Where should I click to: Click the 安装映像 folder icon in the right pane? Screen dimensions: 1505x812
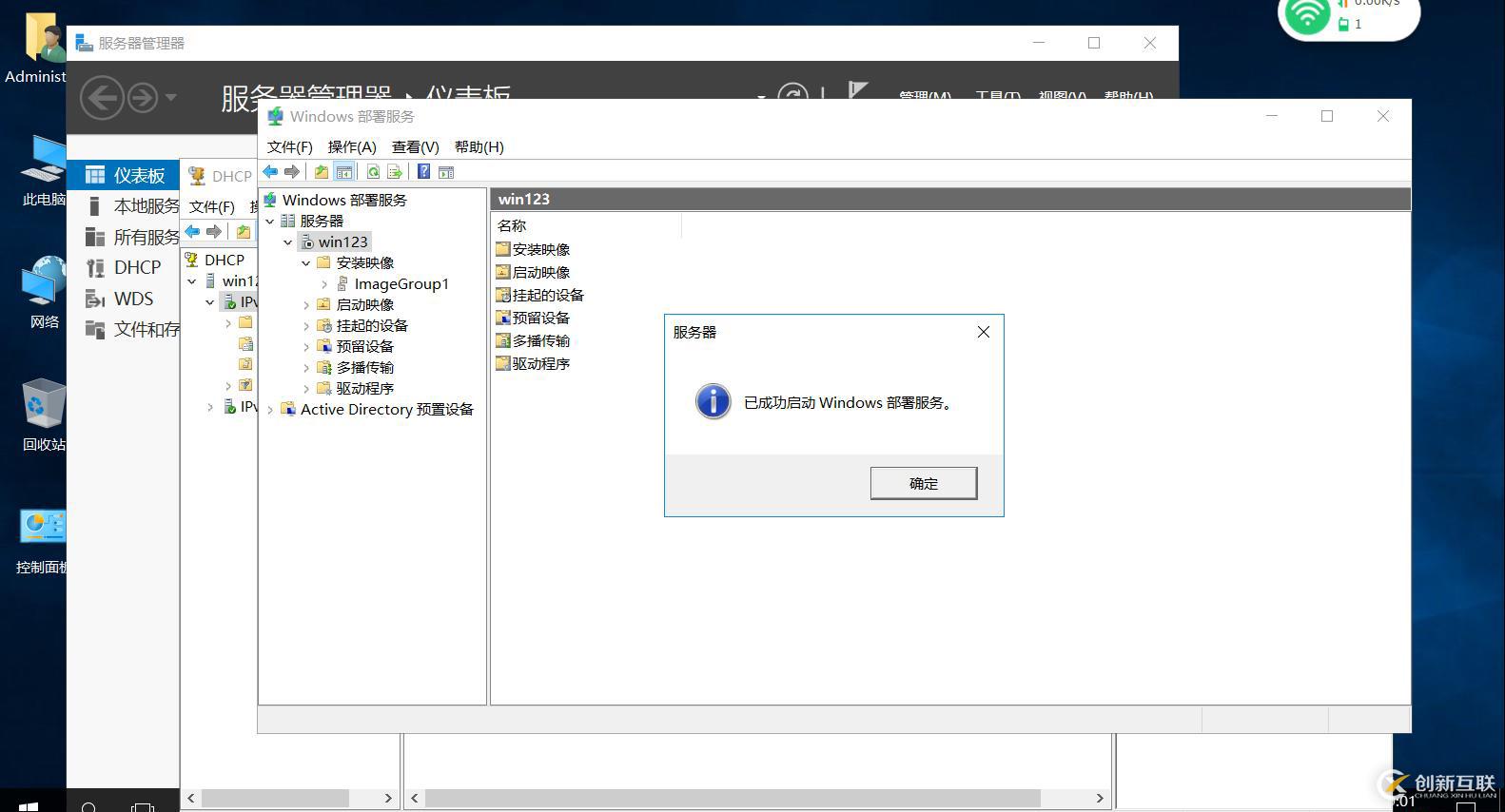pos(503,249)
